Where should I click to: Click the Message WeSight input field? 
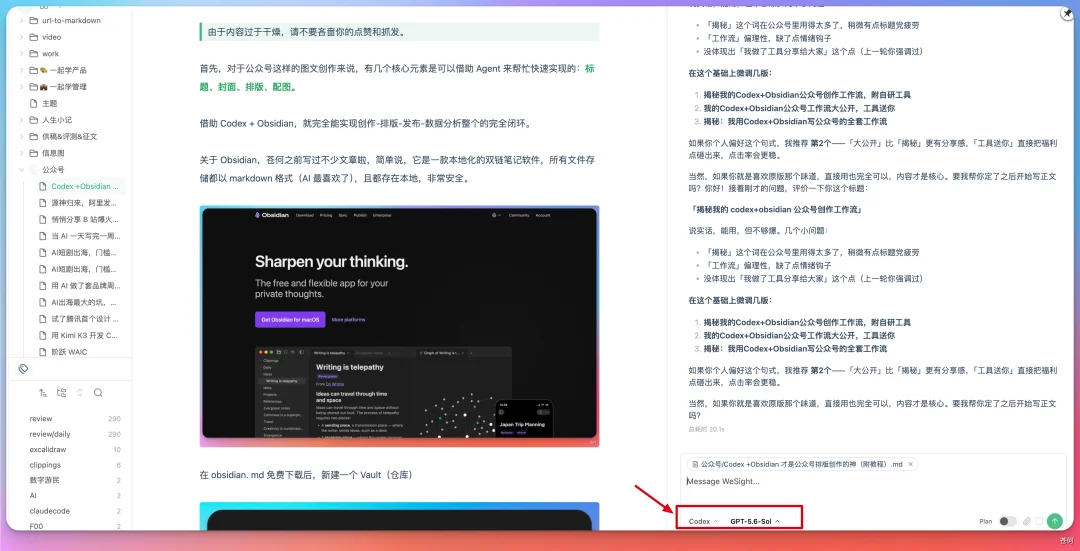(x=872, y=482)
